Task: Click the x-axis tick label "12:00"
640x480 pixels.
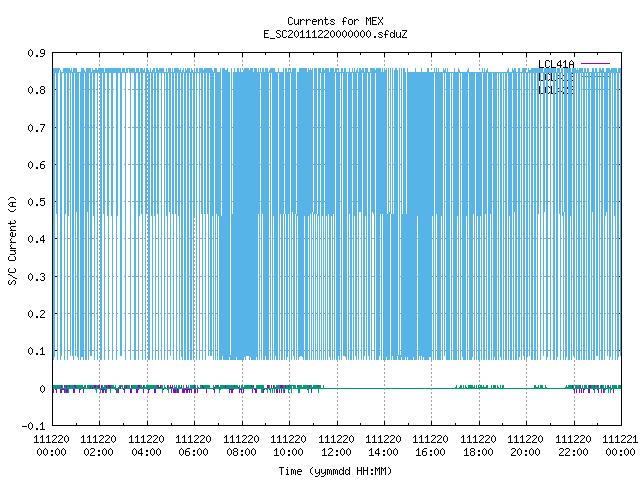Action: [x=336, y=452]
